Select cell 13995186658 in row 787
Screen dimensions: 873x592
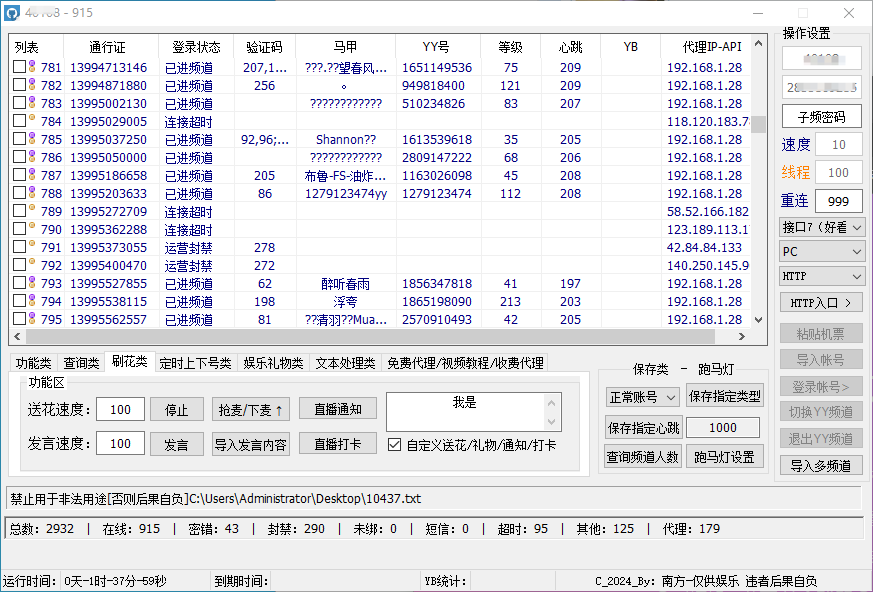pyautogui.click(x=109, y=175)
